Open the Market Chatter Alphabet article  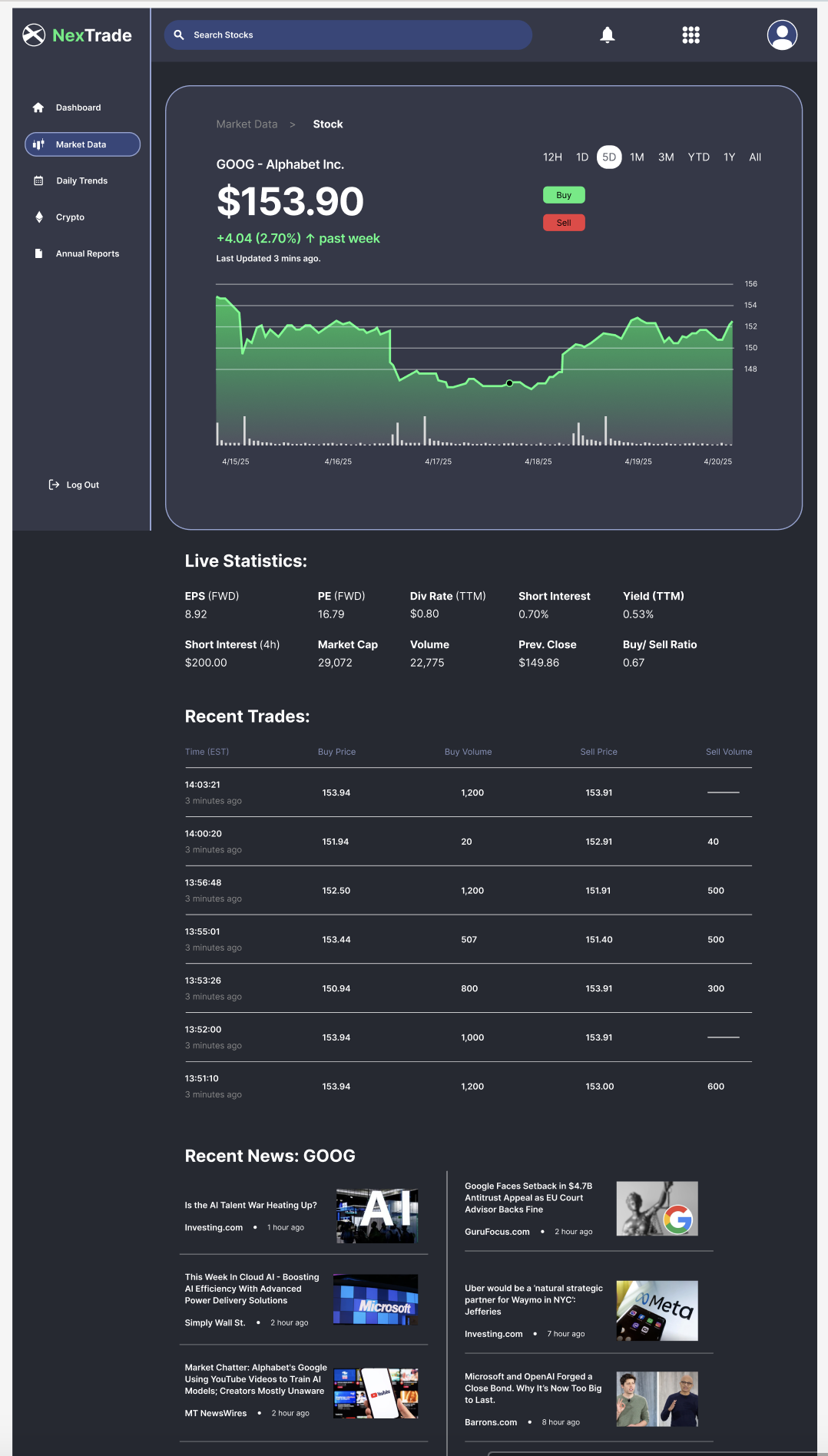pos(256,1379)
